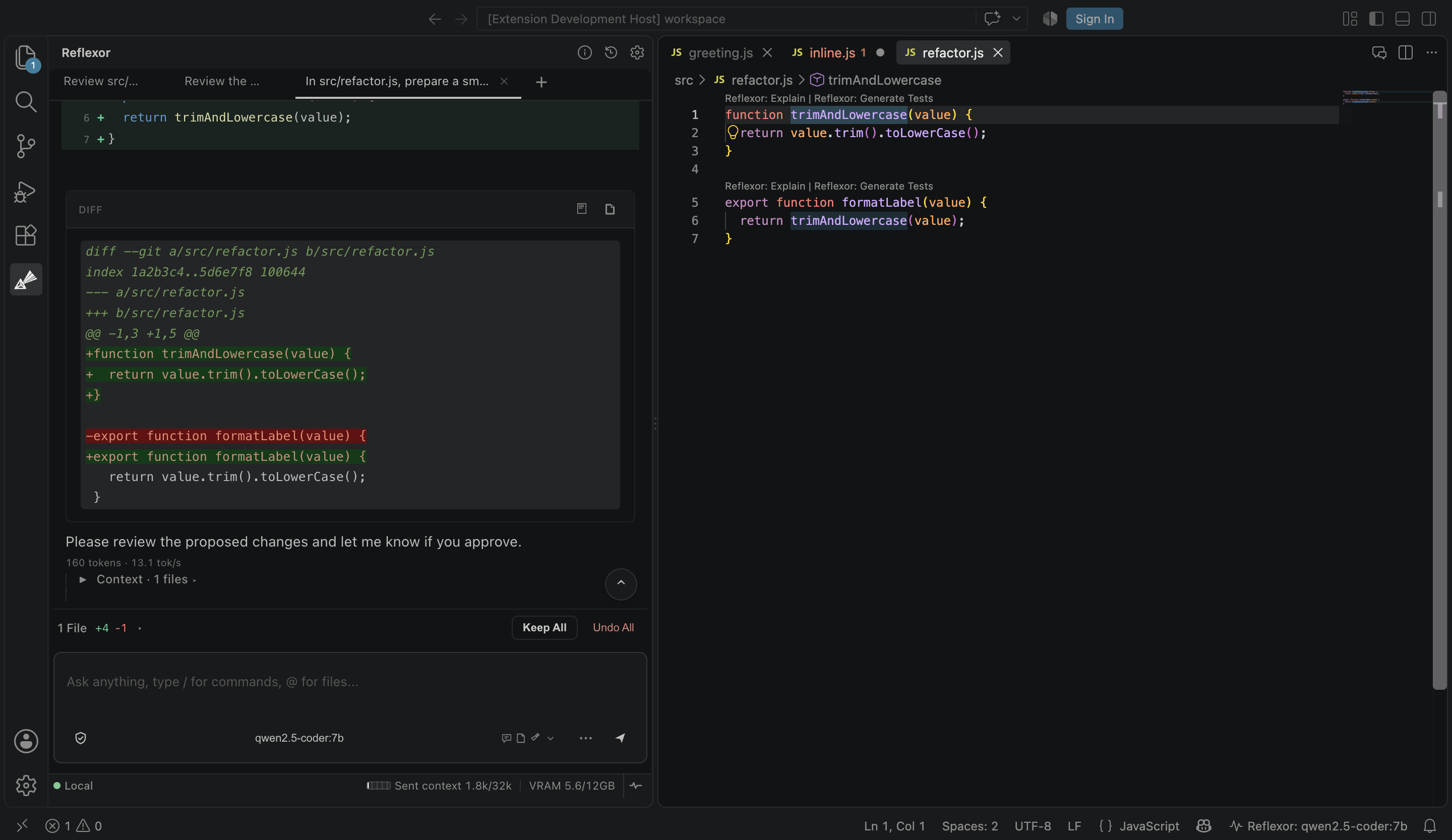This screenshot has width=1452, height=840.
Task: Focus the 'Ask anything' chat input
Action: pyautogui.click(x=350, y=682)
